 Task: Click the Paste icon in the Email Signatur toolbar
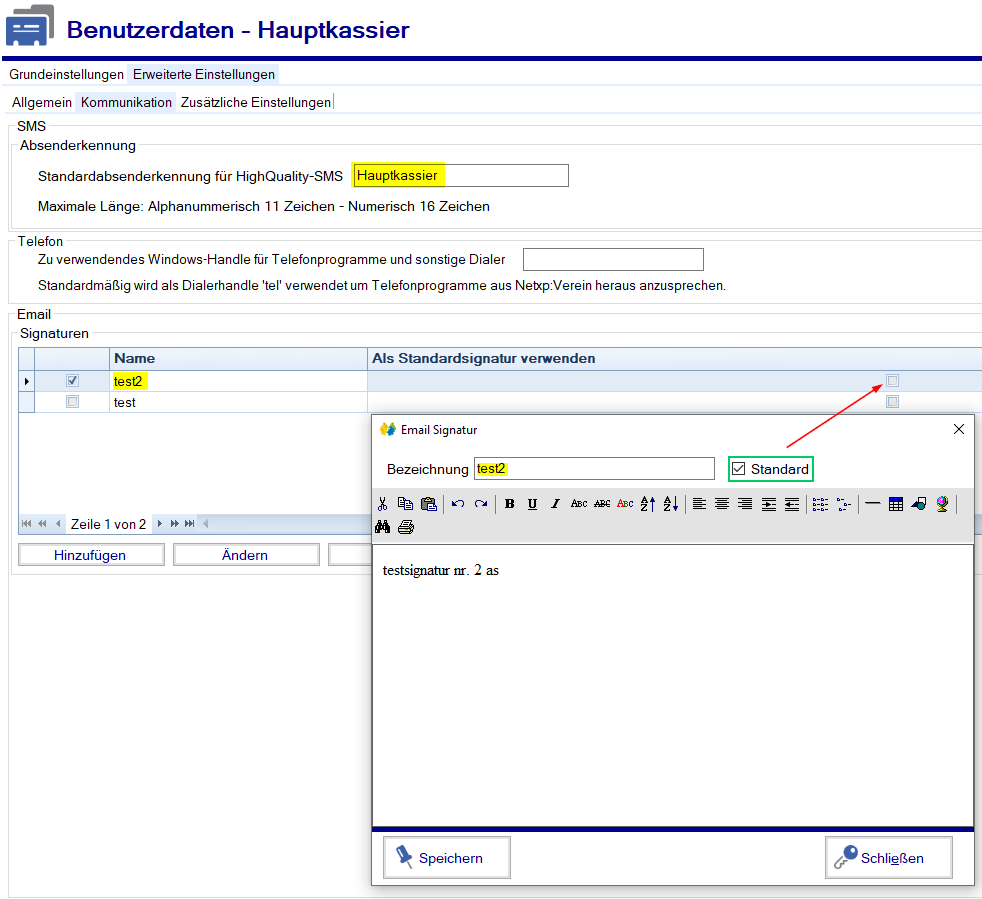point(427,503)
